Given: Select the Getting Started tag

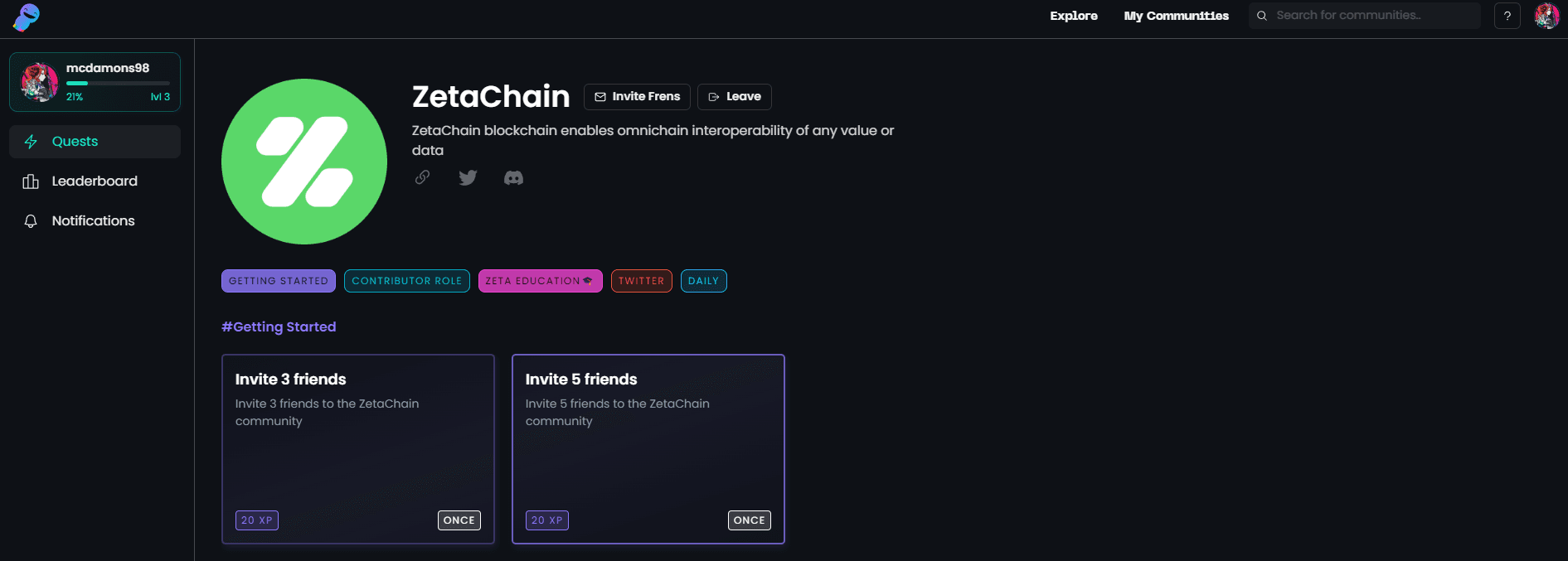Looking at the screenshot, I should click(279, 281).
